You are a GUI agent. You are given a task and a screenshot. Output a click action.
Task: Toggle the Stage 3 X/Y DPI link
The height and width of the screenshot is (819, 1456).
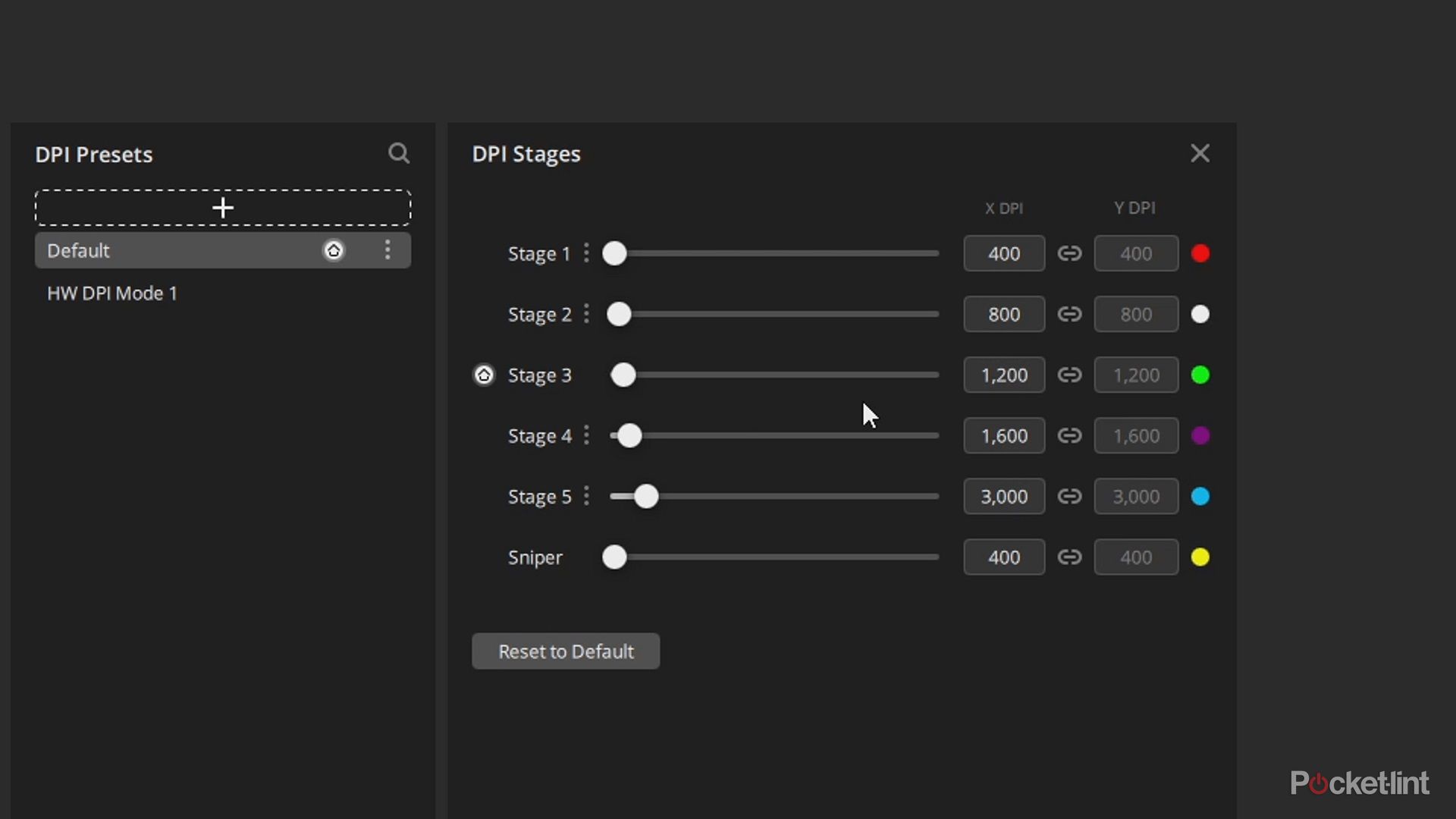(1069, 375)
